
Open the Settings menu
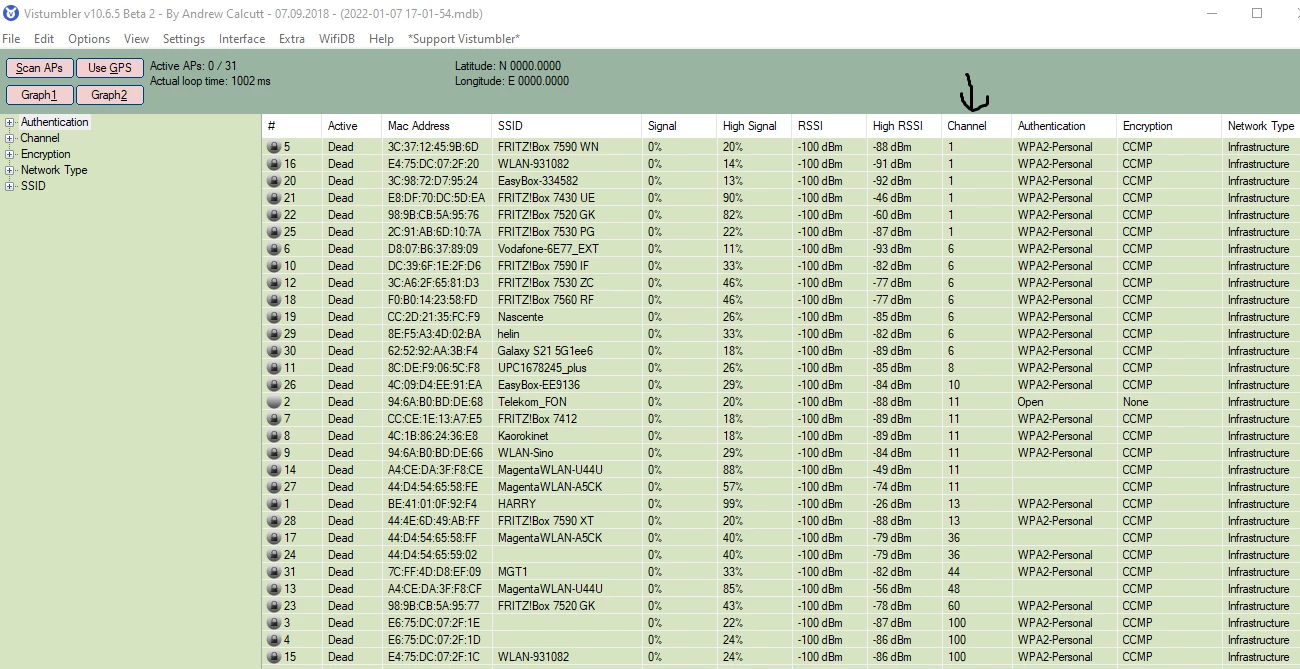[x=184, y=39]
